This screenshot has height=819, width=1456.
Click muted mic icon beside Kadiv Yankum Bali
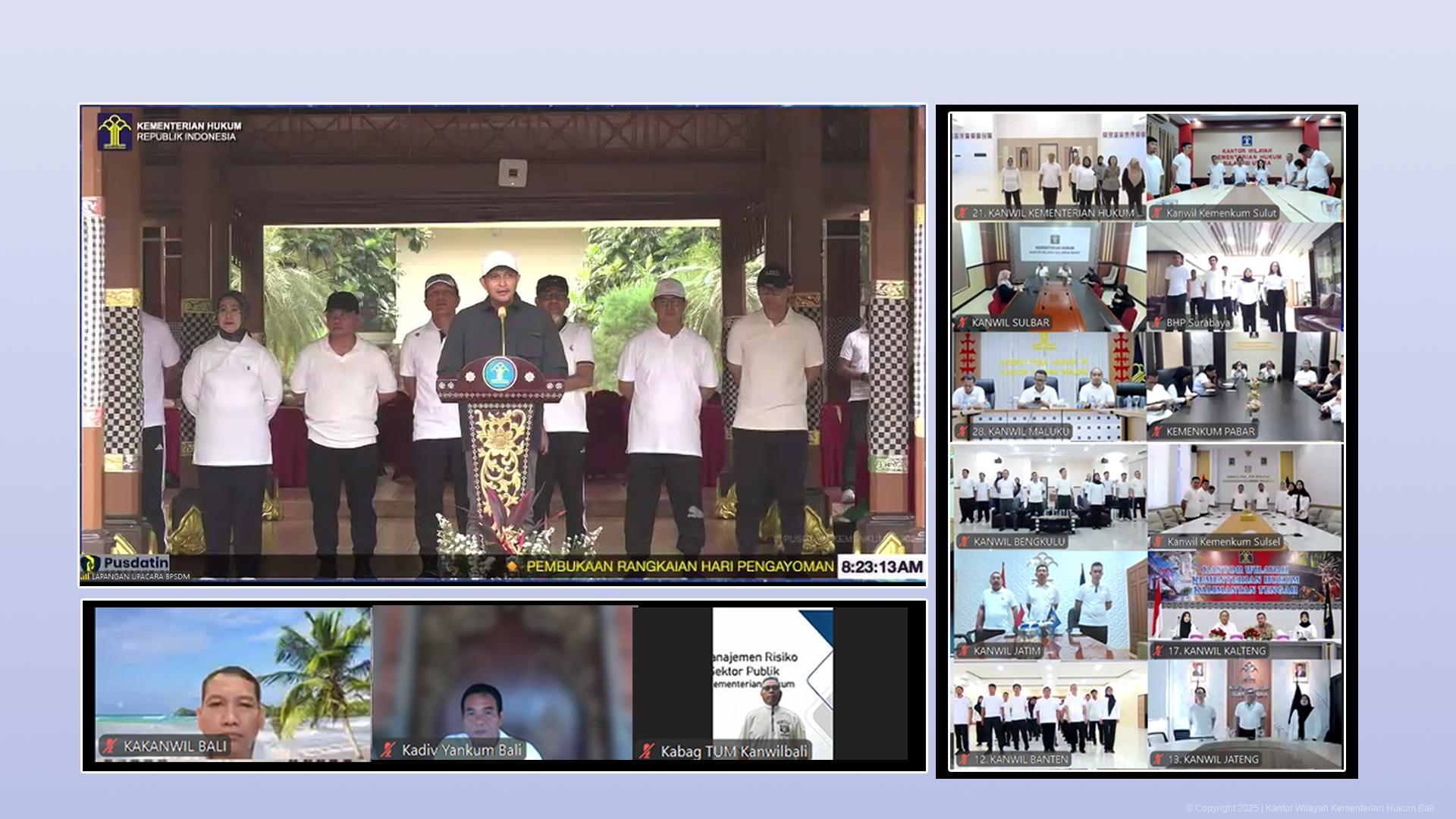tap(388, 750)
